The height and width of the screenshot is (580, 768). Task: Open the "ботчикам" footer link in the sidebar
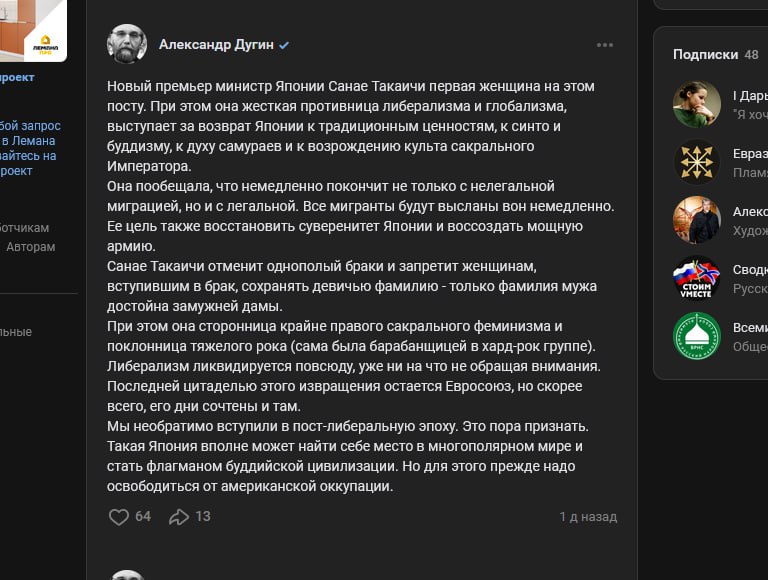click(x=24, y=228)
